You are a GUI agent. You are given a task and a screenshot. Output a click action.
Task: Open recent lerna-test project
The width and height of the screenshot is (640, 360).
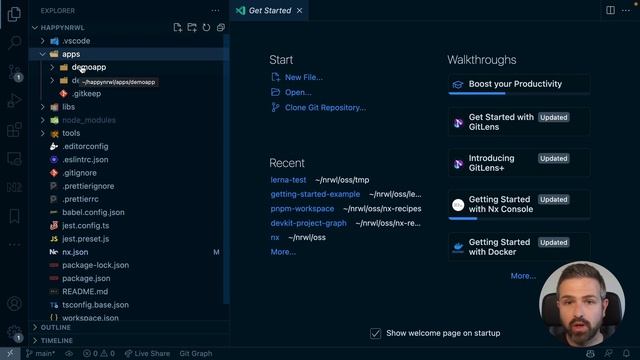point(288,180)
